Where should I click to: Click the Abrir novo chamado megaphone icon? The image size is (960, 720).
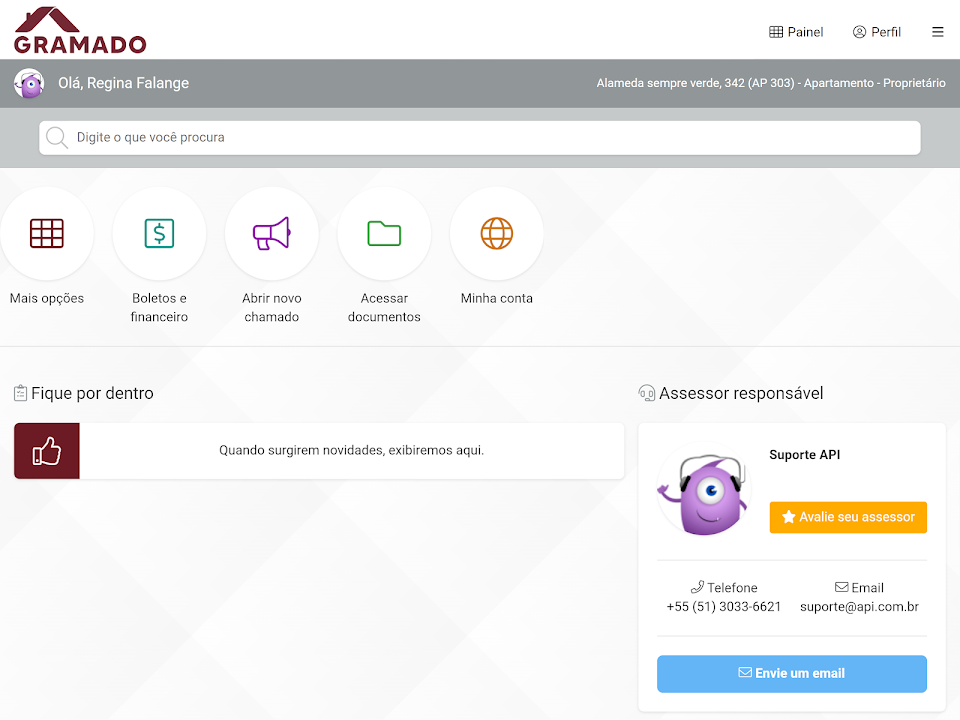pyautogui.click(x=272, y=234)
